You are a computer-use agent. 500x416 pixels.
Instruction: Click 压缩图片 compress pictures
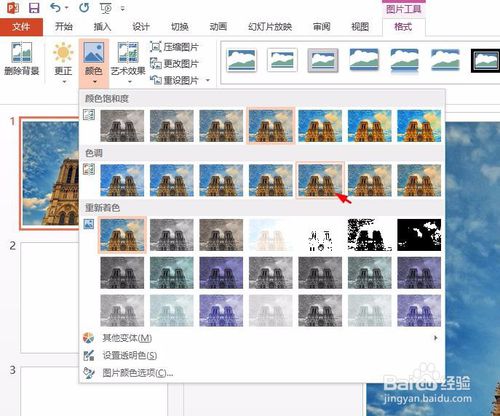click(174, 47)
